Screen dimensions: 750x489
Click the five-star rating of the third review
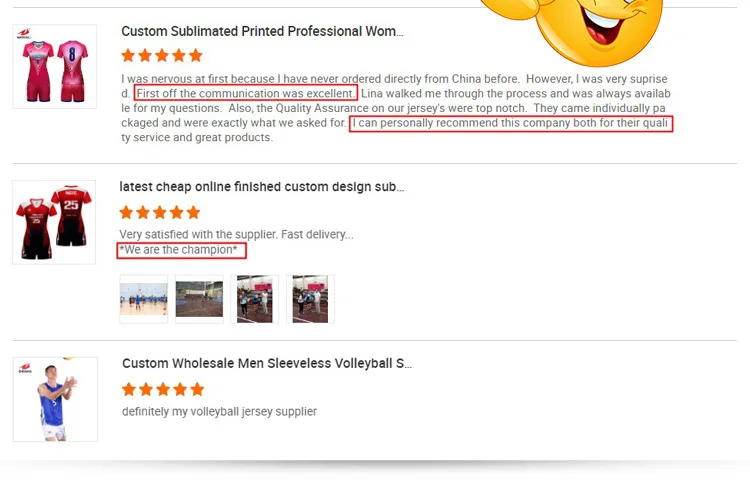pyautogui.click(x=163, y=389)
